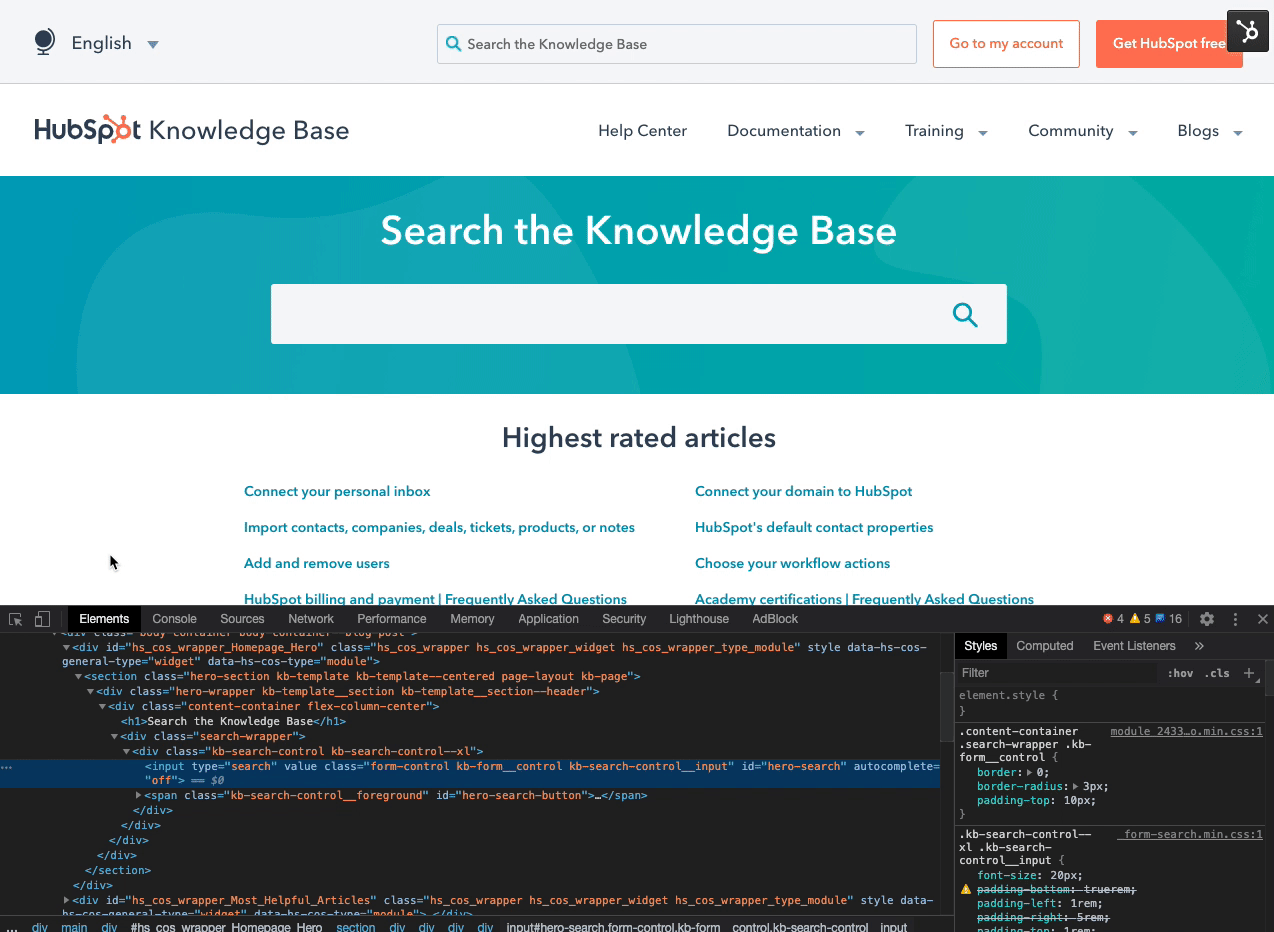Open the selected node's three-dot actions
Image resolution: width=1274 pixels, height=932 pixels.
pos(7,767)
